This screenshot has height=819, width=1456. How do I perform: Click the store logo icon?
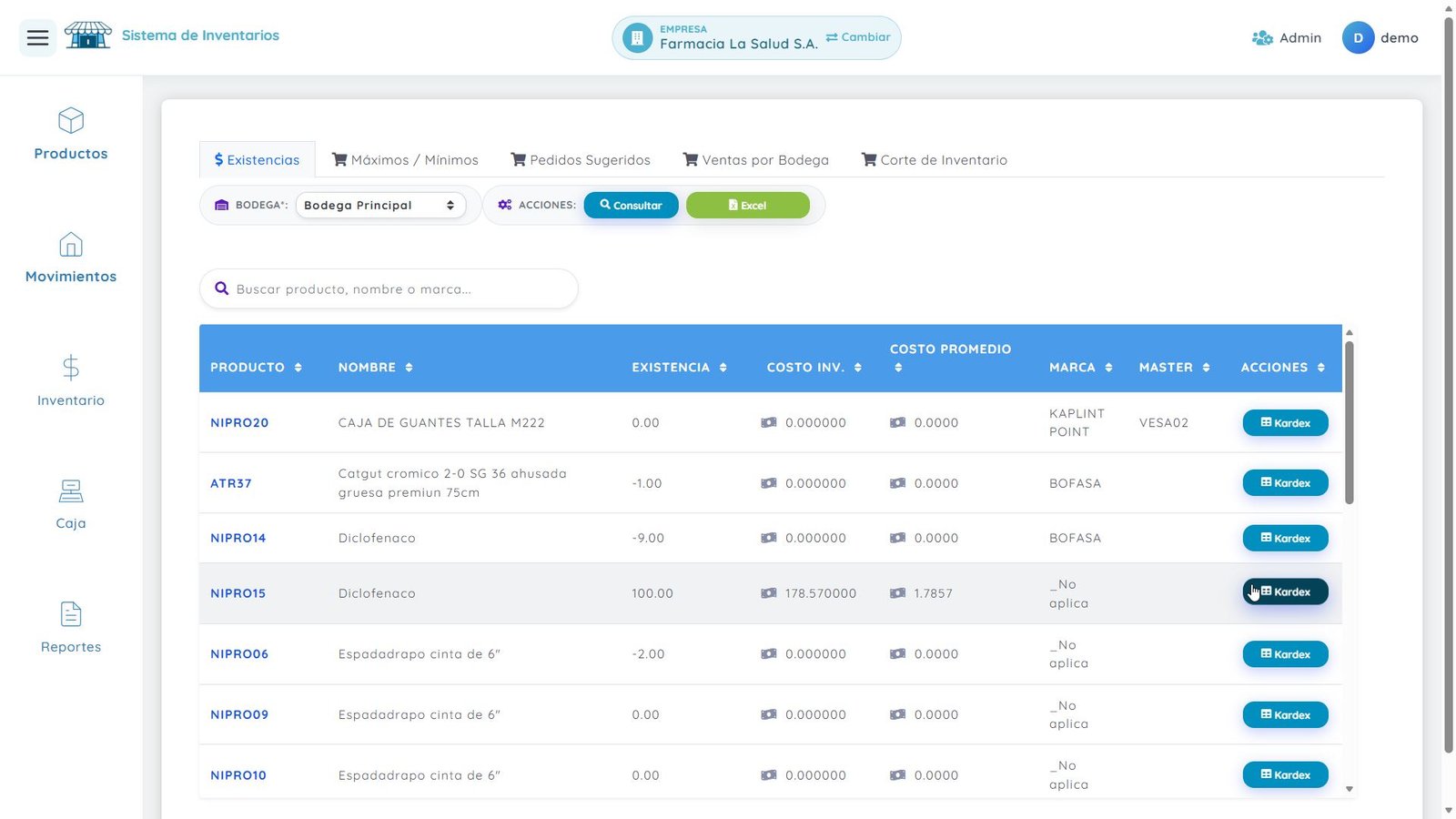87,35
